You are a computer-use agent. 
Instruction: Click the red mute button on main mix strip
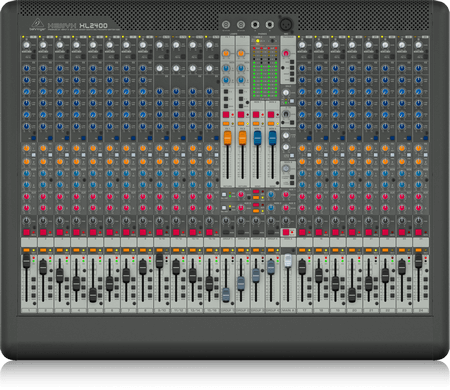(286, 232)
